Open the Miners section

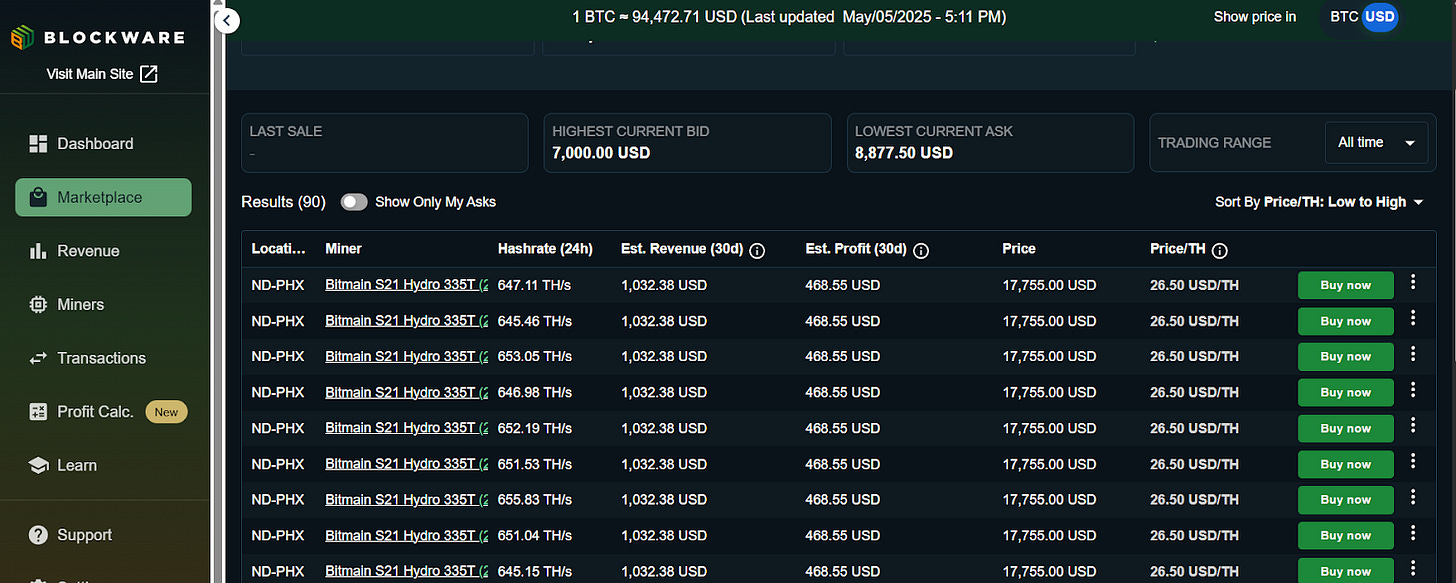click(103, 304)
